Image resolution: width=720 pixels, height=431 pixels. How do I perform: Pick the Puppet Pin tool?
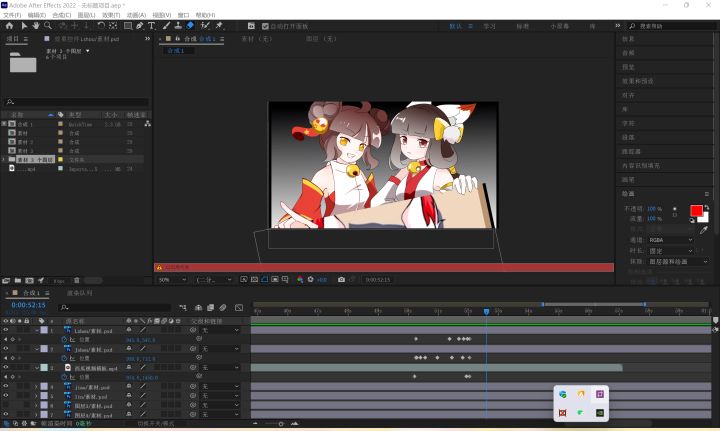[219, 26]
